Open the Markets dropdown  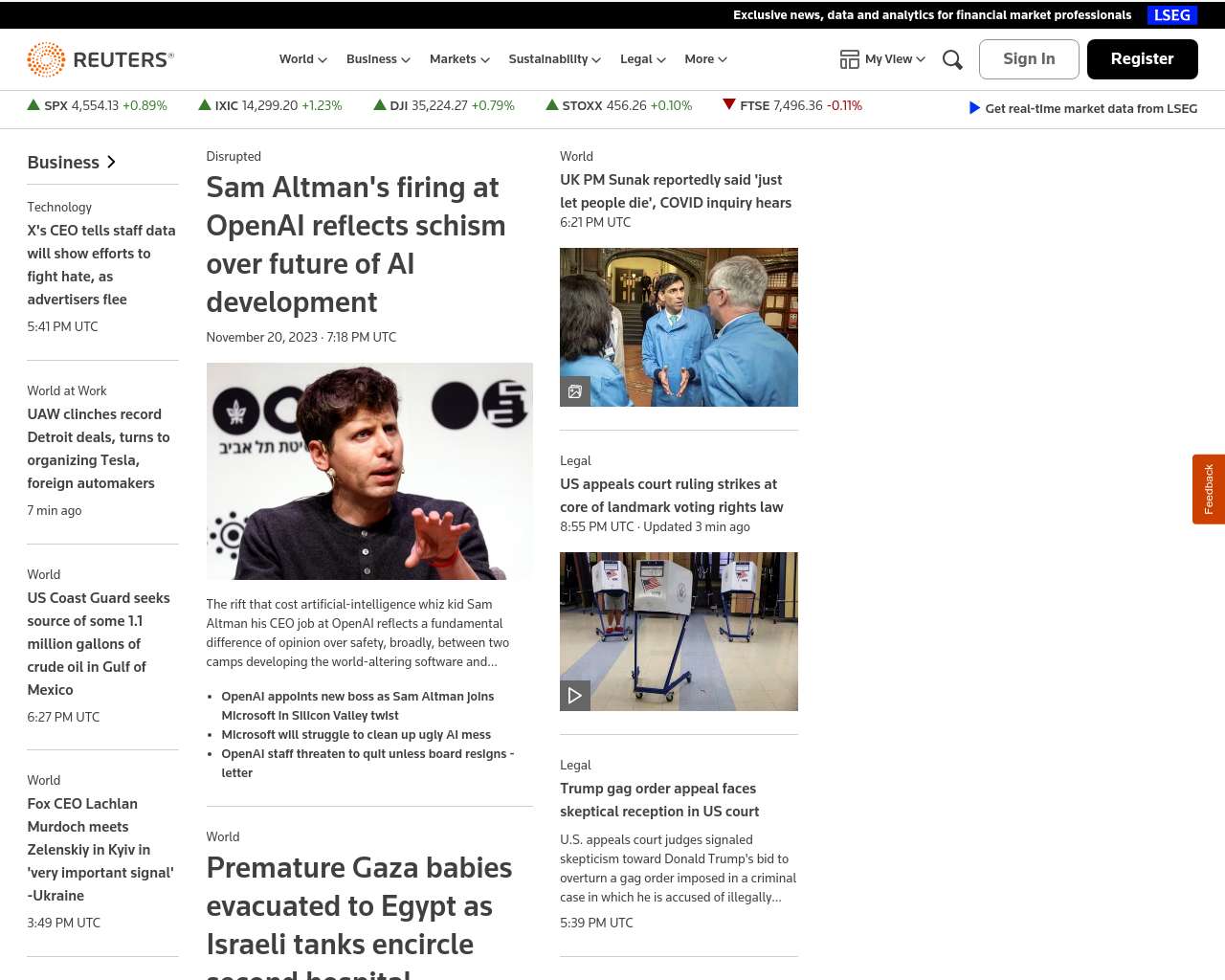tap(459, 59)
